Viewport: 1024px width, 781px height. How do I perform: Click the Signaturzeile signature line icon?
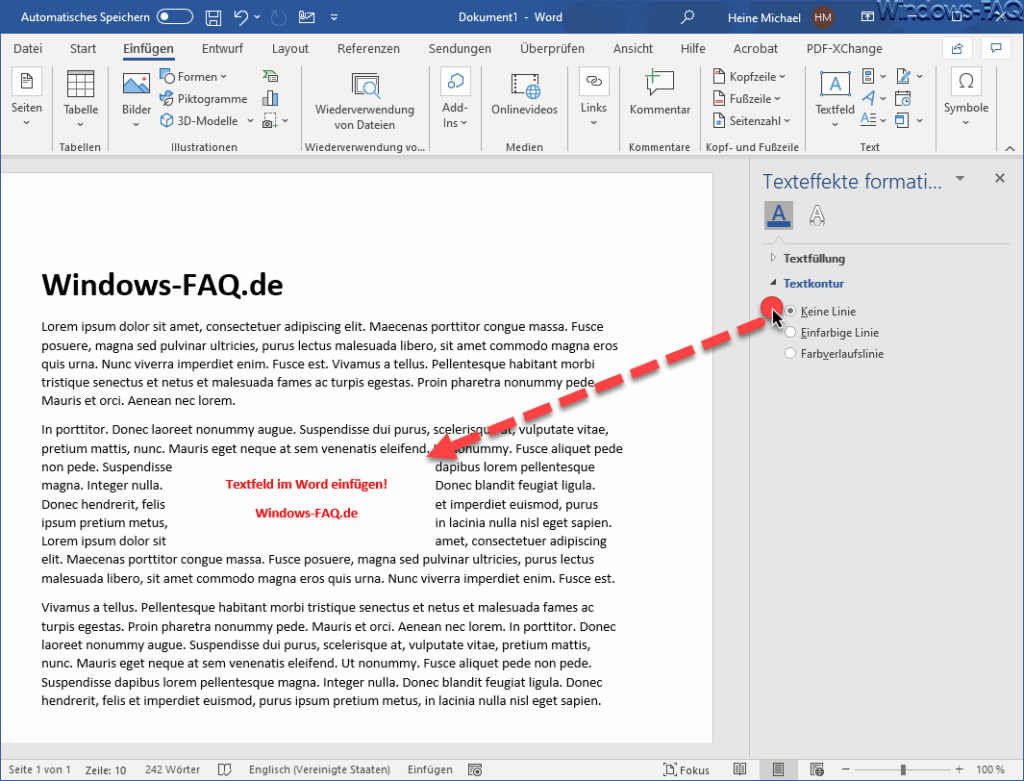tap(903, 76)
